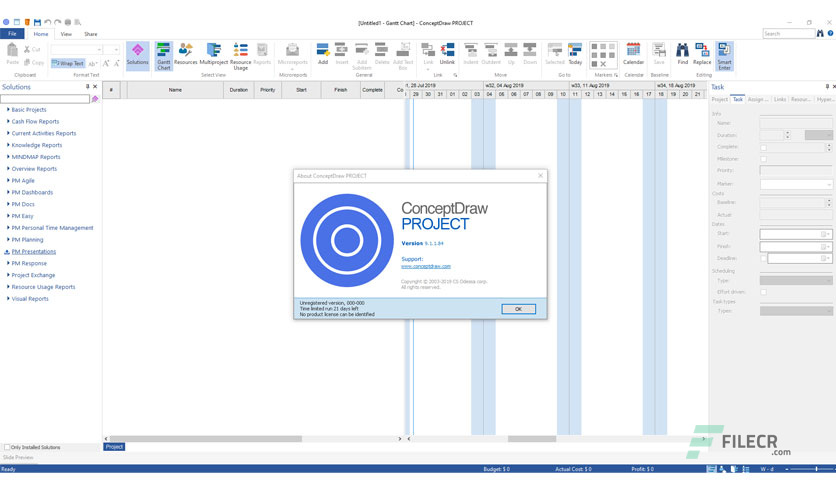Click the Name field in Task panel
The image size is (836, 484).
pyautogui.click(x=795, y=123)
